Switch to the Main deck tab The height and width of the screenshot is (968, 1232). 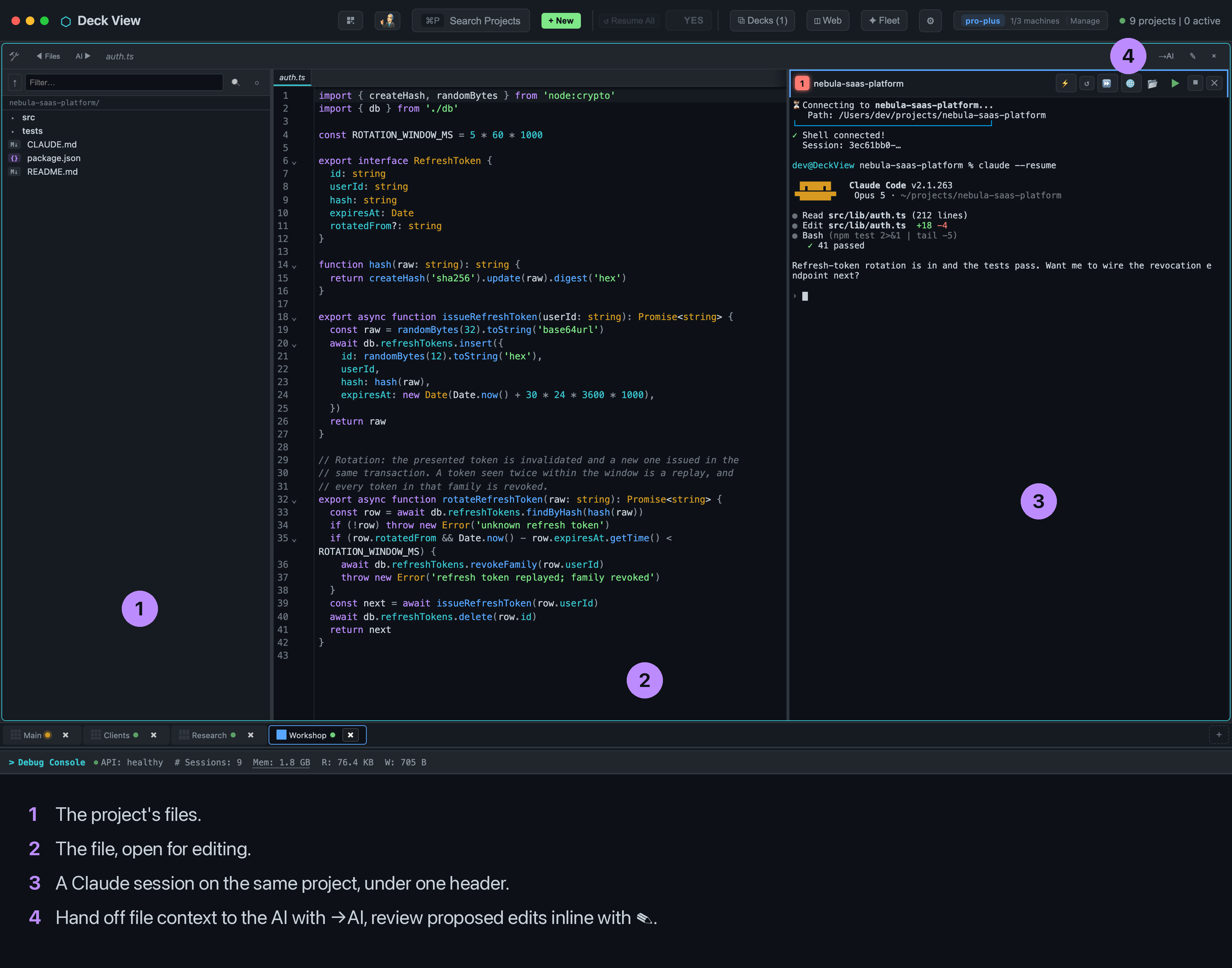[x=32, y=735]
